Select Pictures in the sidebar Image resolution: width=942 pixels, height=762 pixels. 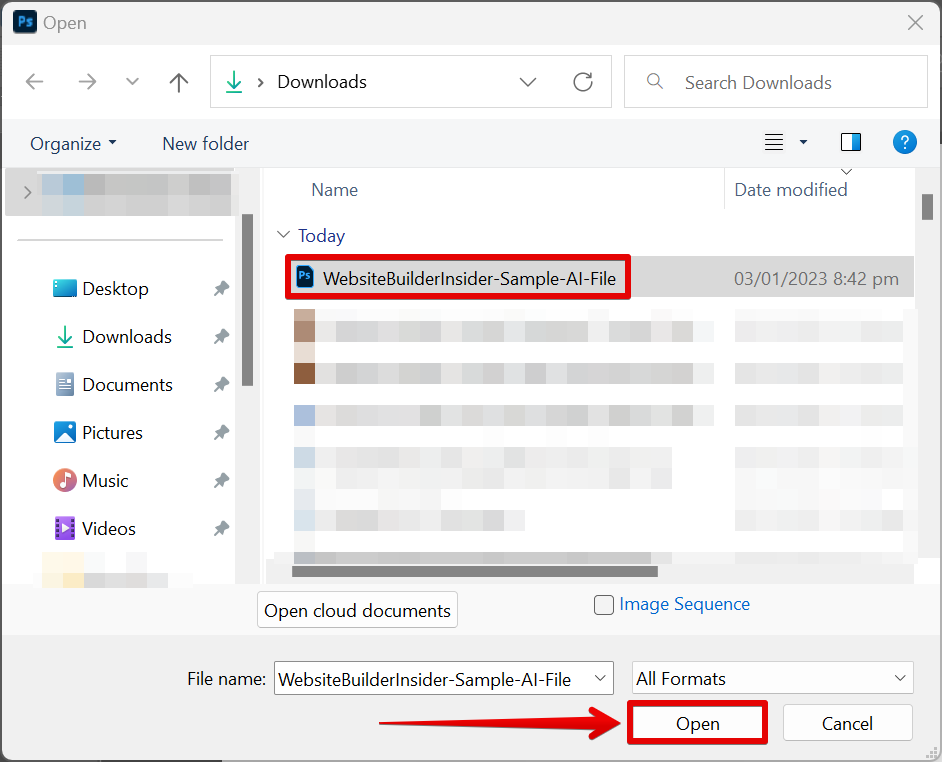(112, 433)
